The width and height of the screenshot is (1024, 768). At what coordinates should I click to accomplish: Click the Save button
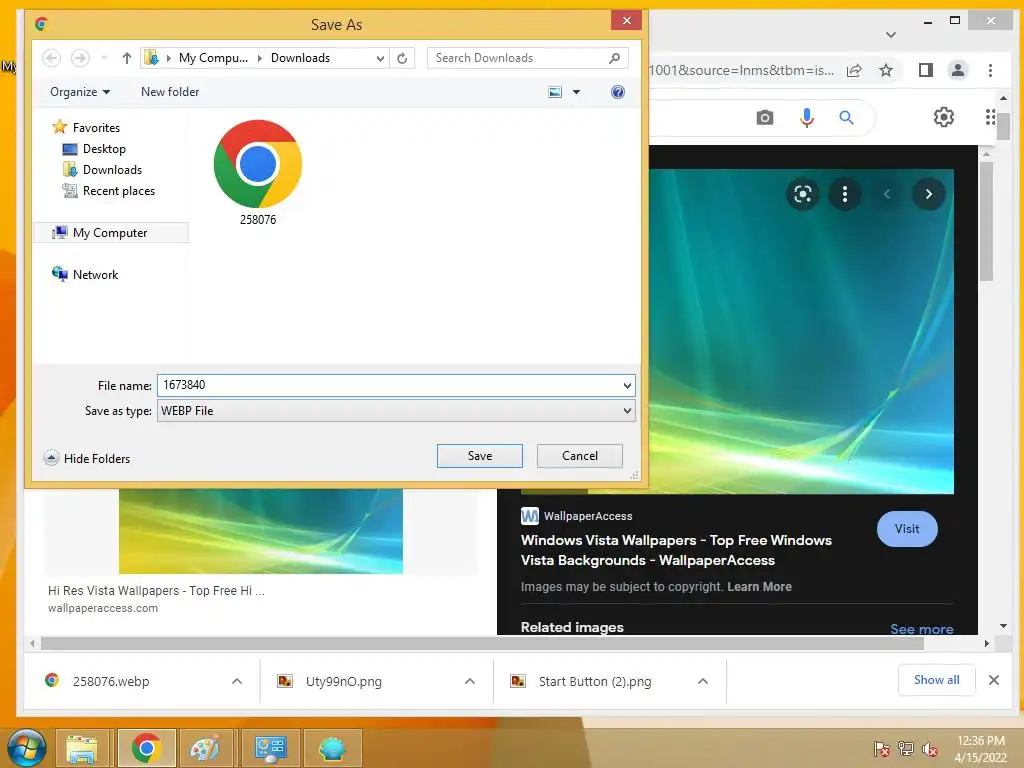point(479,456)
